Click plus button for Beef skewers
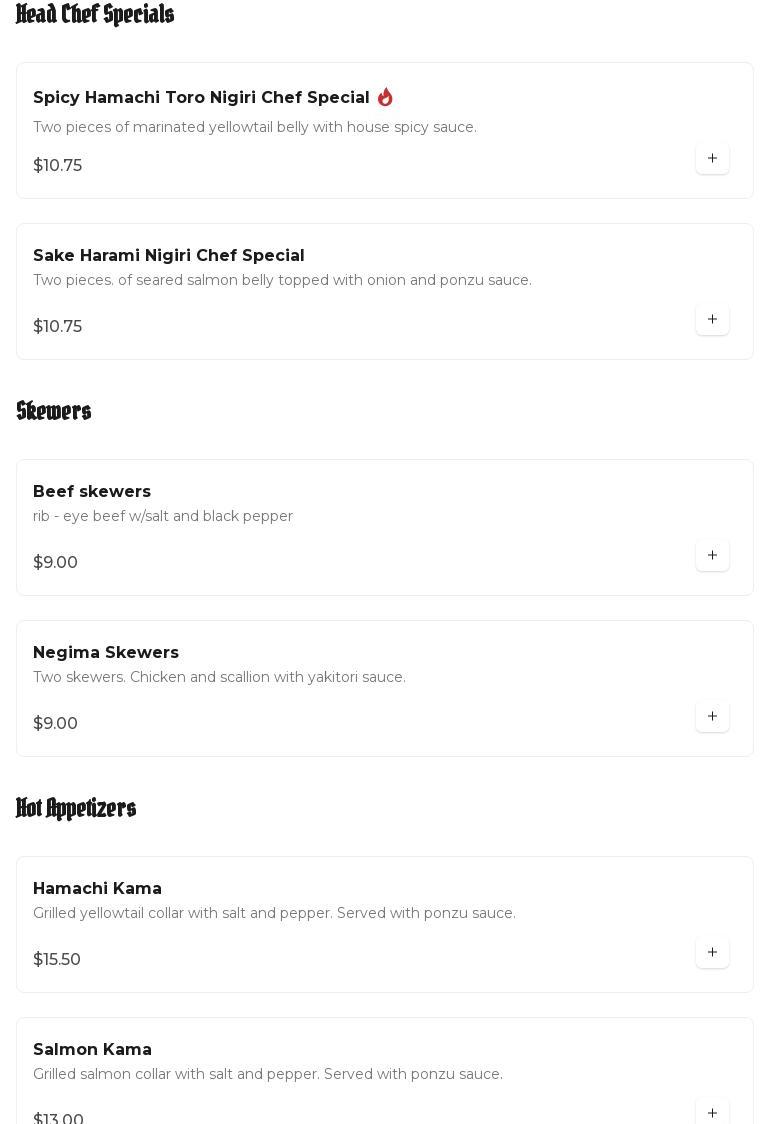Screen dimensions: 770x1124 712,555
